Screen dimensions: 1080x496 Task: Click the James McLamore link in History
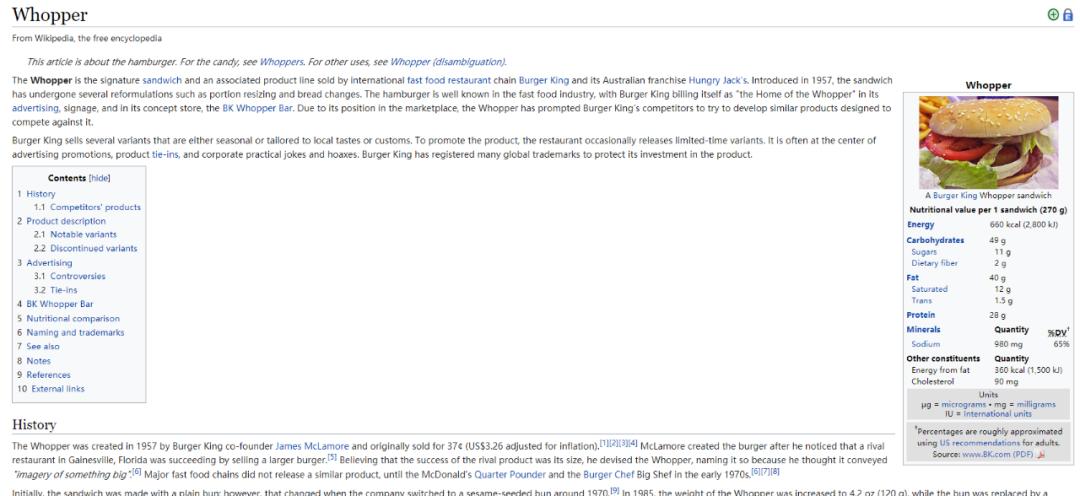[x=311, y=446]
